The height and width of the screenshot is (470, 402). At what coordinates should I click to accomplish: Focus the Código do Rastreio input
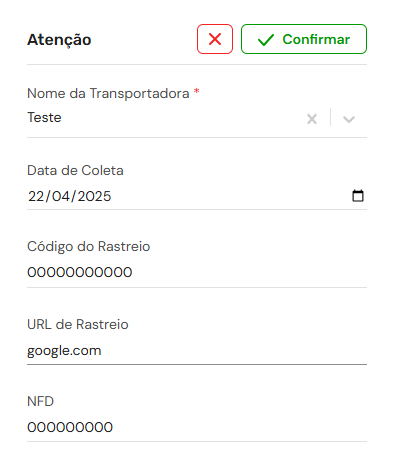(x=197, y=272)
